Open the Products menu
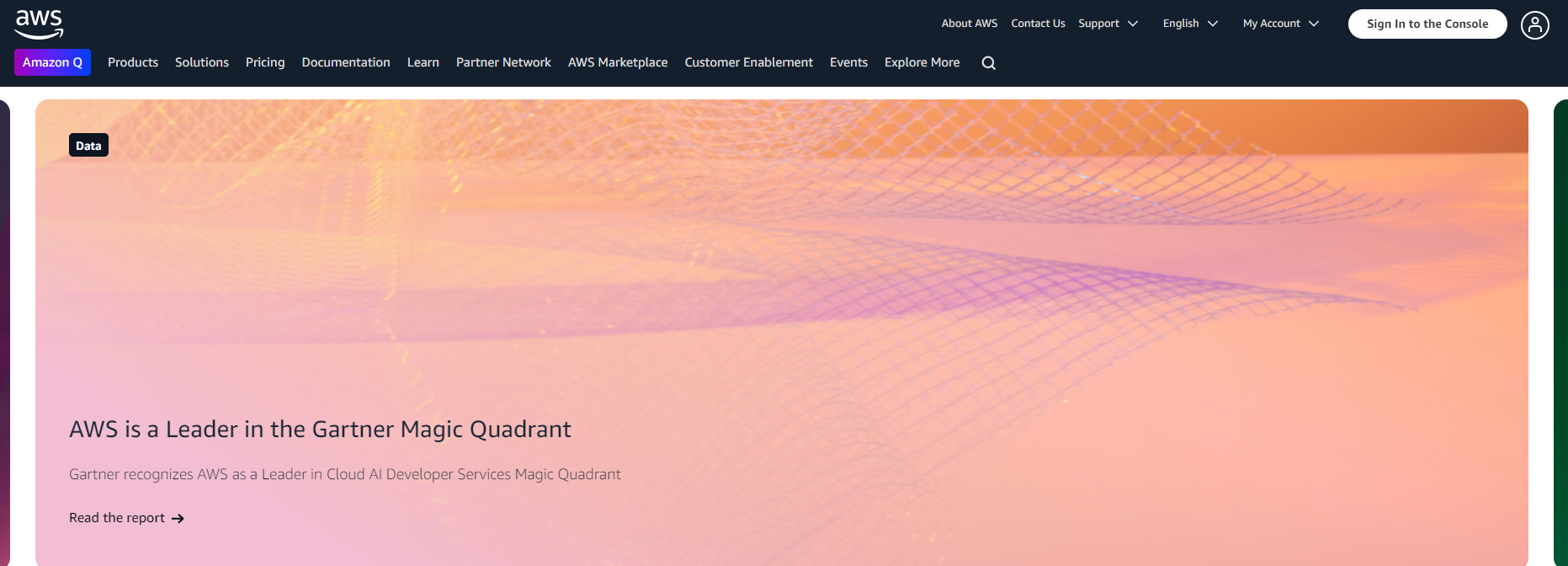This screenshot has height=566, width=1568. tap(133, 62)
